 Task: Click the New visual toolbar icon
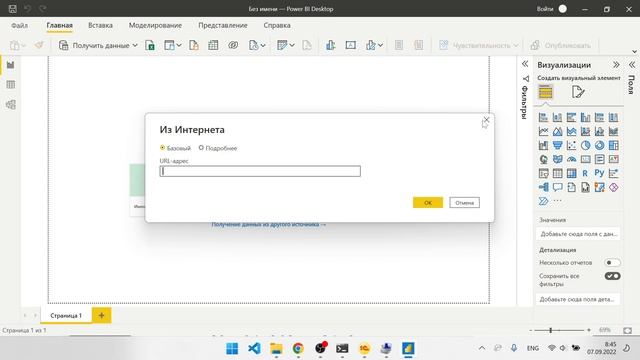pyautogui.click(x=330, y=45)
